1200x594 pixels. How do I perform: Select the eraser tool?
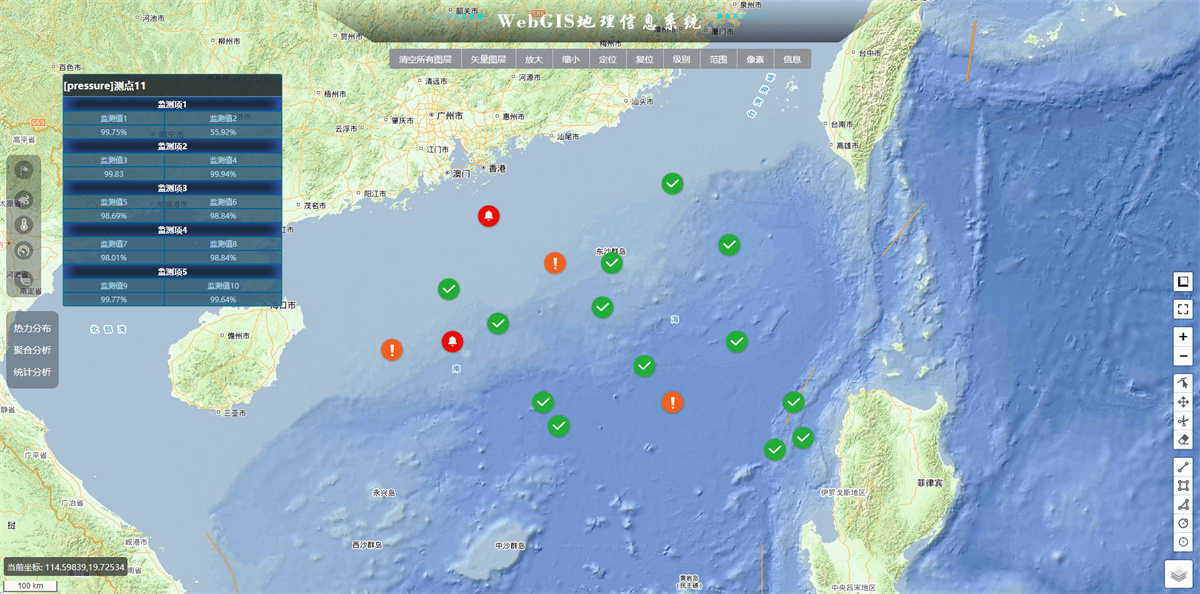click(x=1183, y=440)
